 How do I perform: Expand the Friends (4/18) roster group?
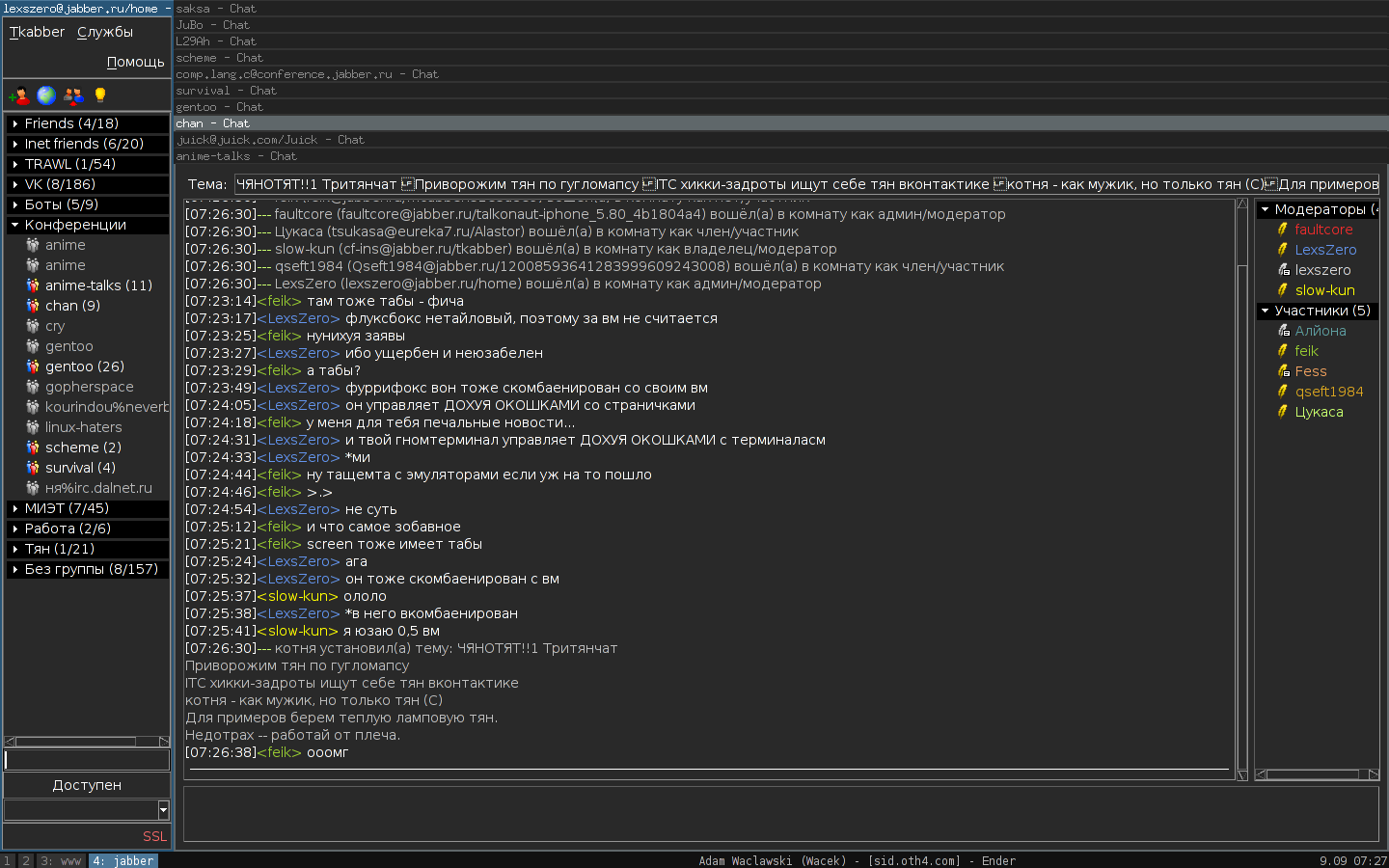[x=15, y=123]
